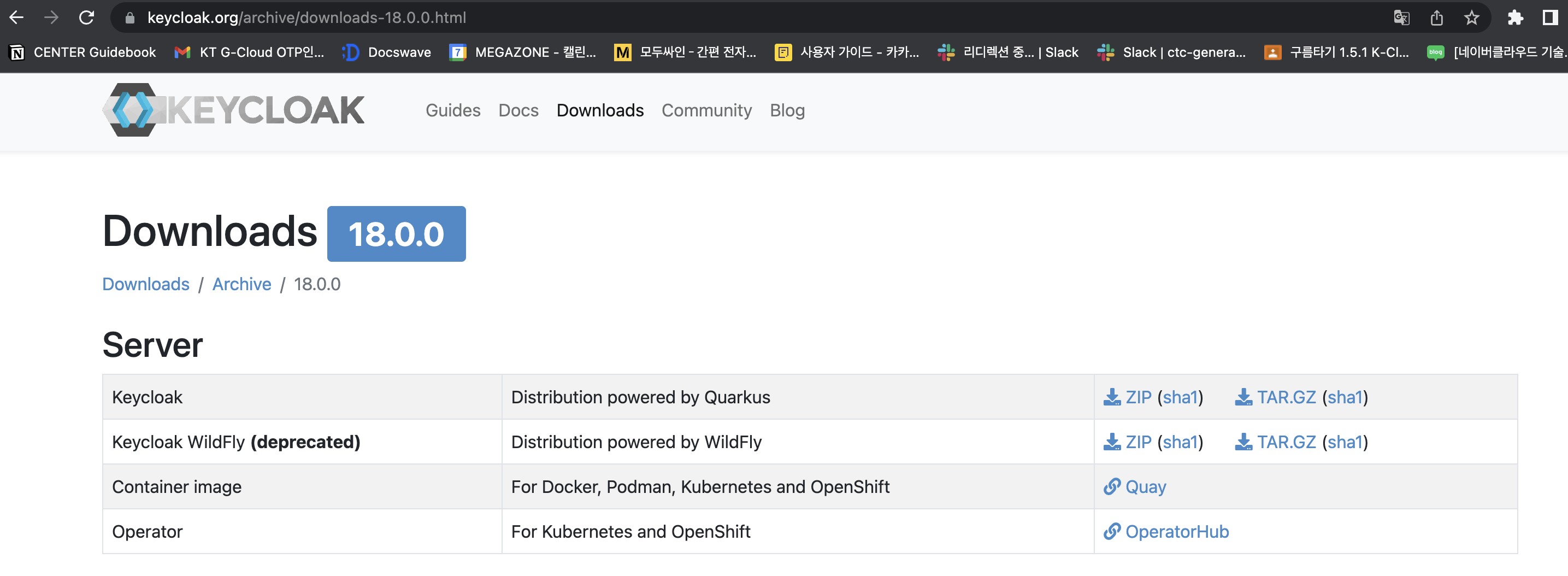The image size is (1568, 576).
Task: Toggle the side panel icon
Action: click(1550, 17)
